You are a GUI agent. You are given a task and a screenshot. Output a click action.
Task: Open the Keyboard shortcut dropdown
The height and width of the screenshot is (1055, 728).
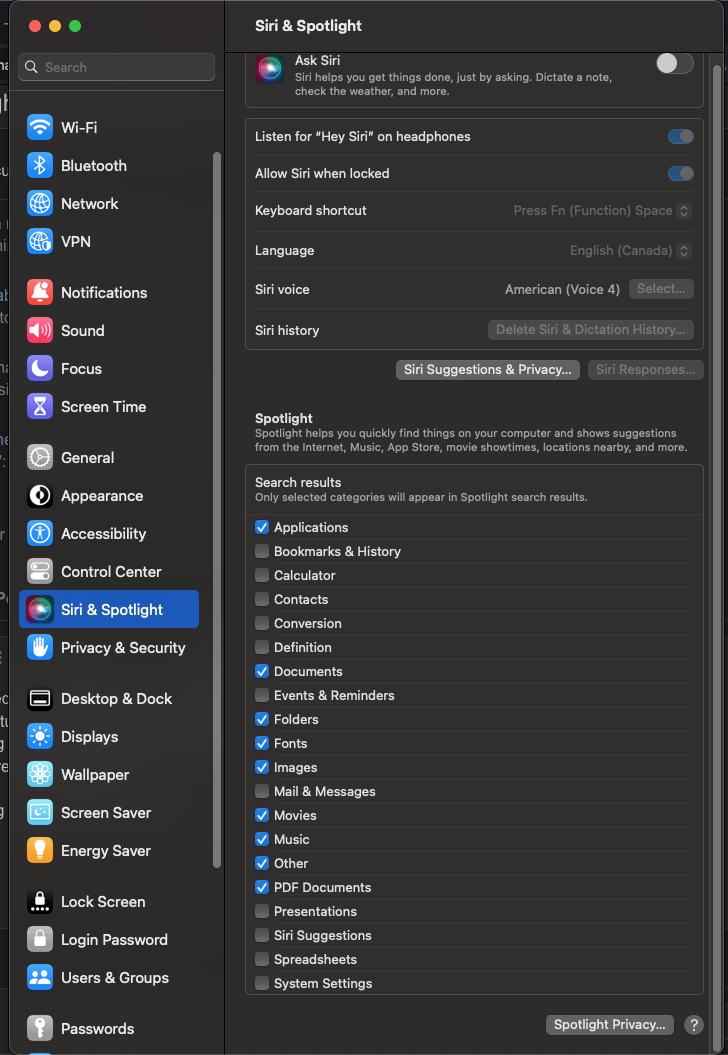point(602,211)
